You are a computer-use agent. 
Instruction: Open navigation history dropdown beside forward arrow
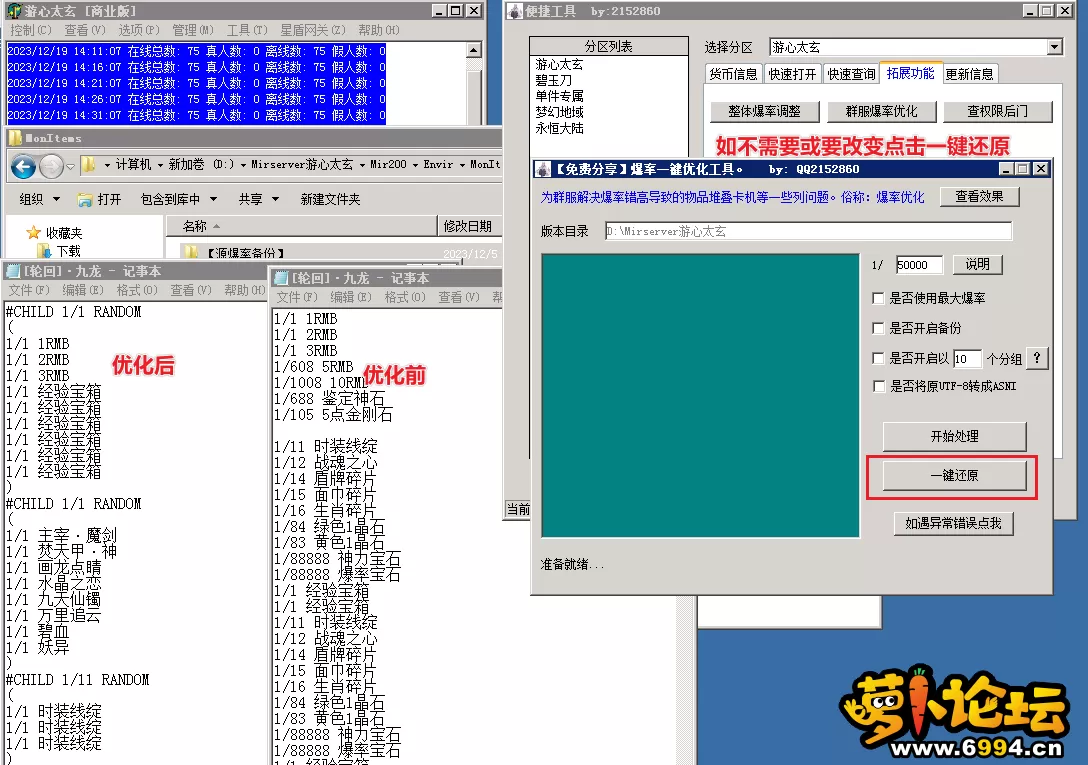tap(70, 167)
